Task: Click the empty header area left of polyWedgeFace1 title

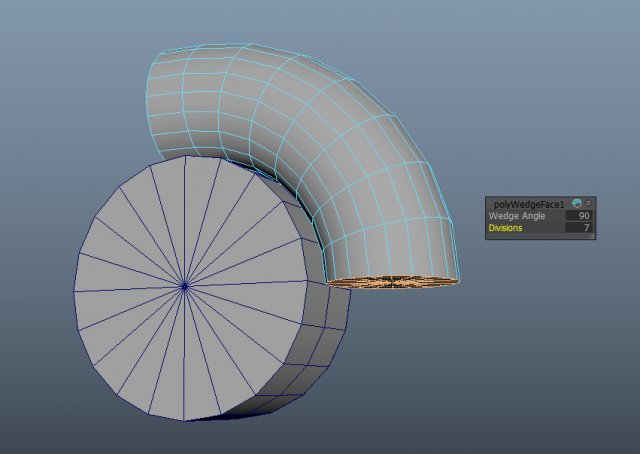Action: pos(491,203)
